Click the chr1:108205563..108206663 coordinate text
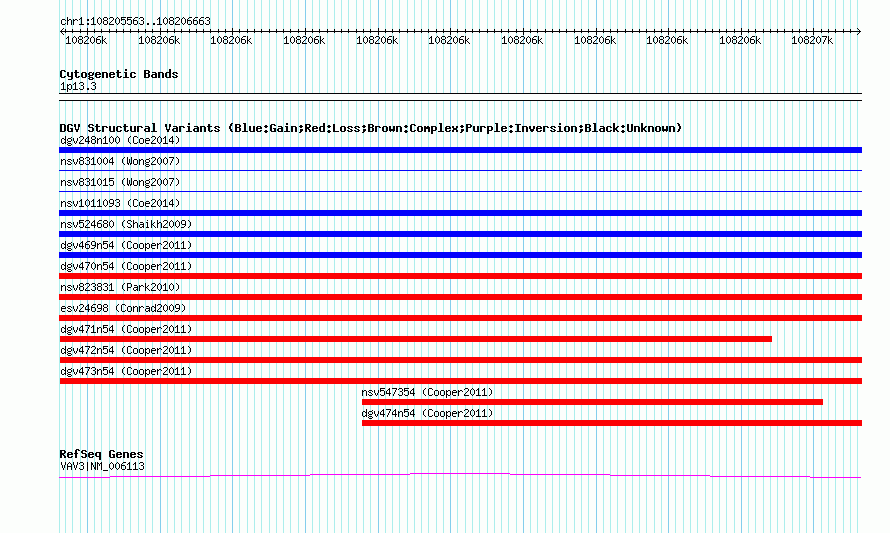Viewport: 890px width, 533px height. tap(135, 21)
